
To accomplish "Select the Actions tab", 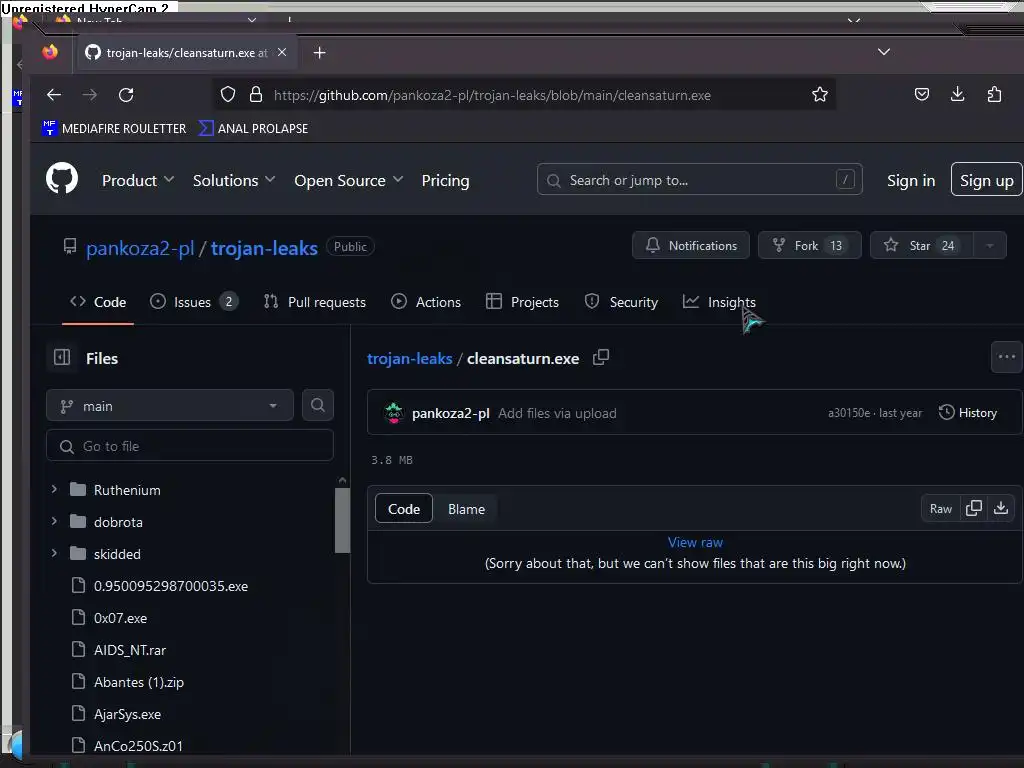I will tap(426, 302).
